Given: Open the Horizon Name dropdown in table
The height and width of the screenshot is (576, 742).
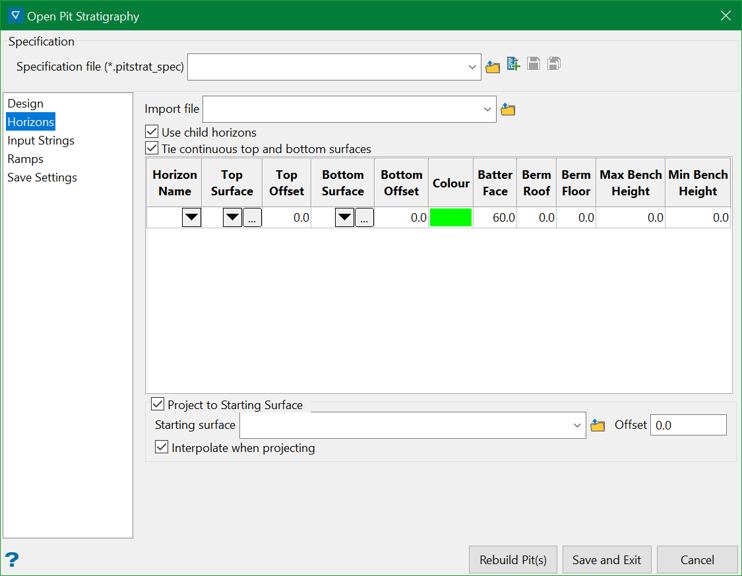Looking at the screenshot, I should 191,217.
